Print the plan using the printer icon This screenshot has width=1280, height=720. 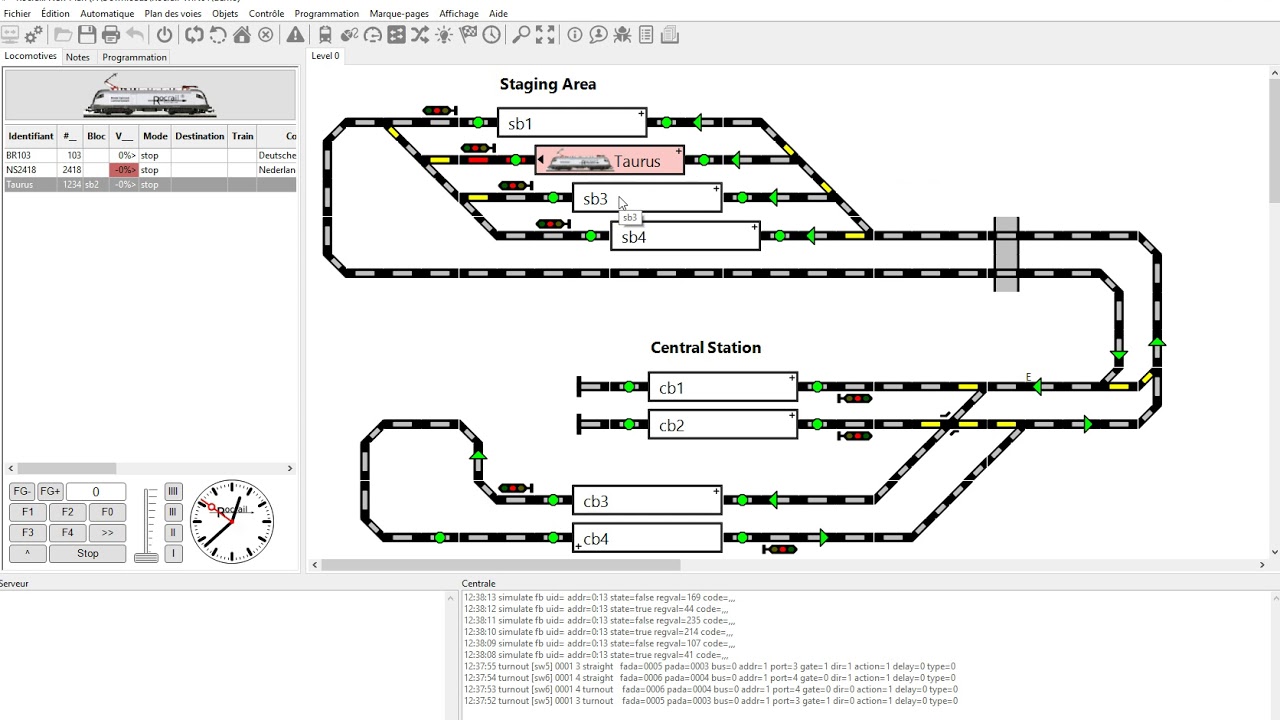(x=111, y=35)
